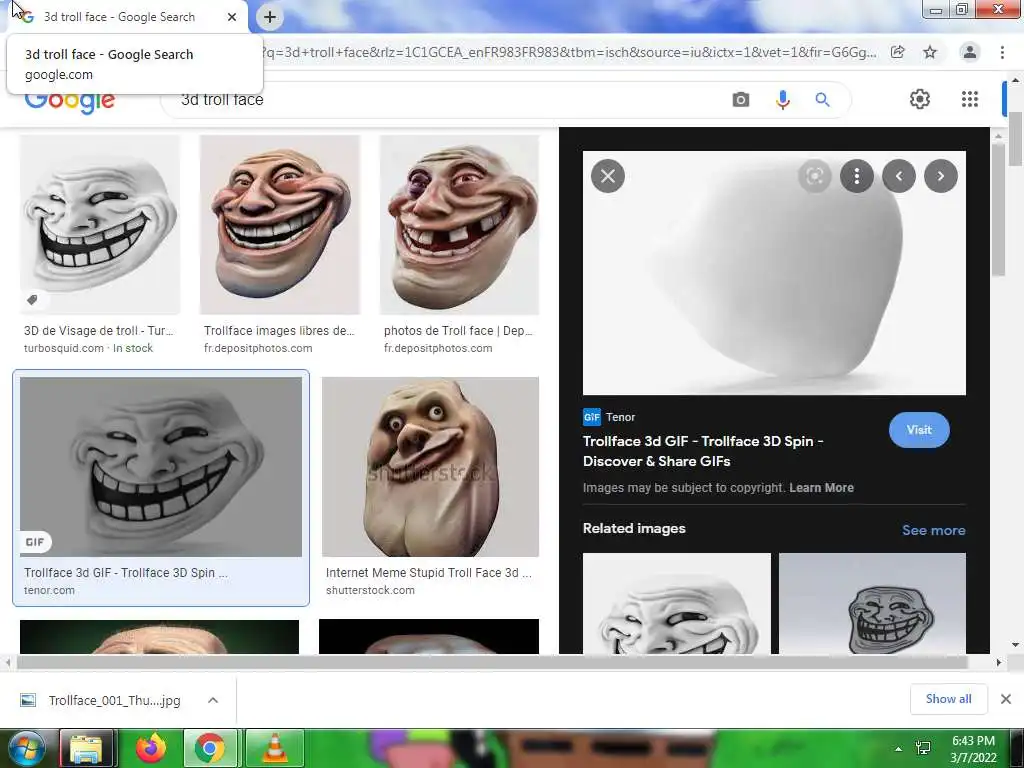Click the Google logo
Screen dimensions: 1024x768
pos(69,102)
